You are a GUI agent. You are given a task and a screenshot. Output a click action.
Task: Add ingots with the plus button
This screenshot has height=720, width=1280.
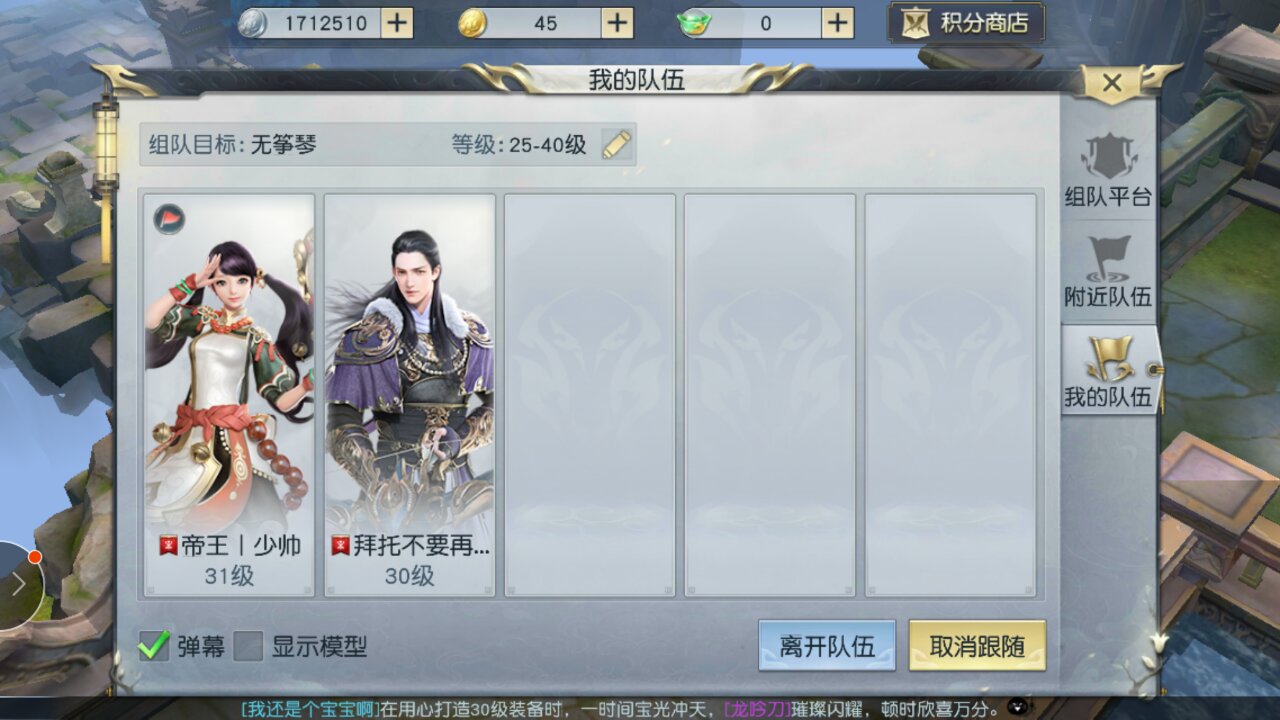[837, 23]
